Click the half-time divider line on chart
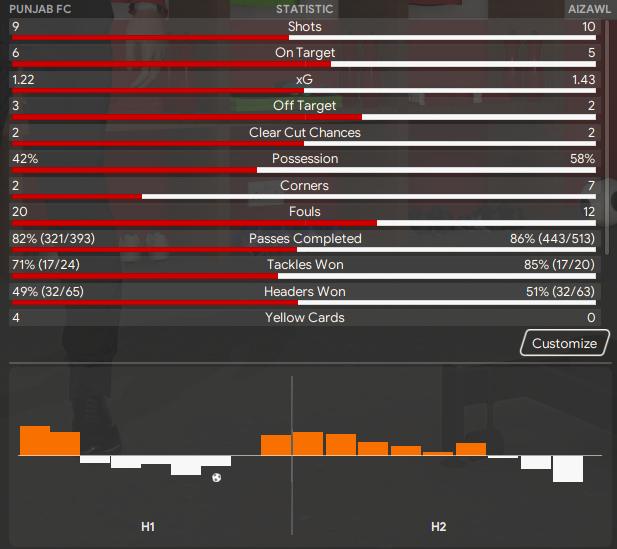Screen dimensions: 617x549 [x=292, y=455]
